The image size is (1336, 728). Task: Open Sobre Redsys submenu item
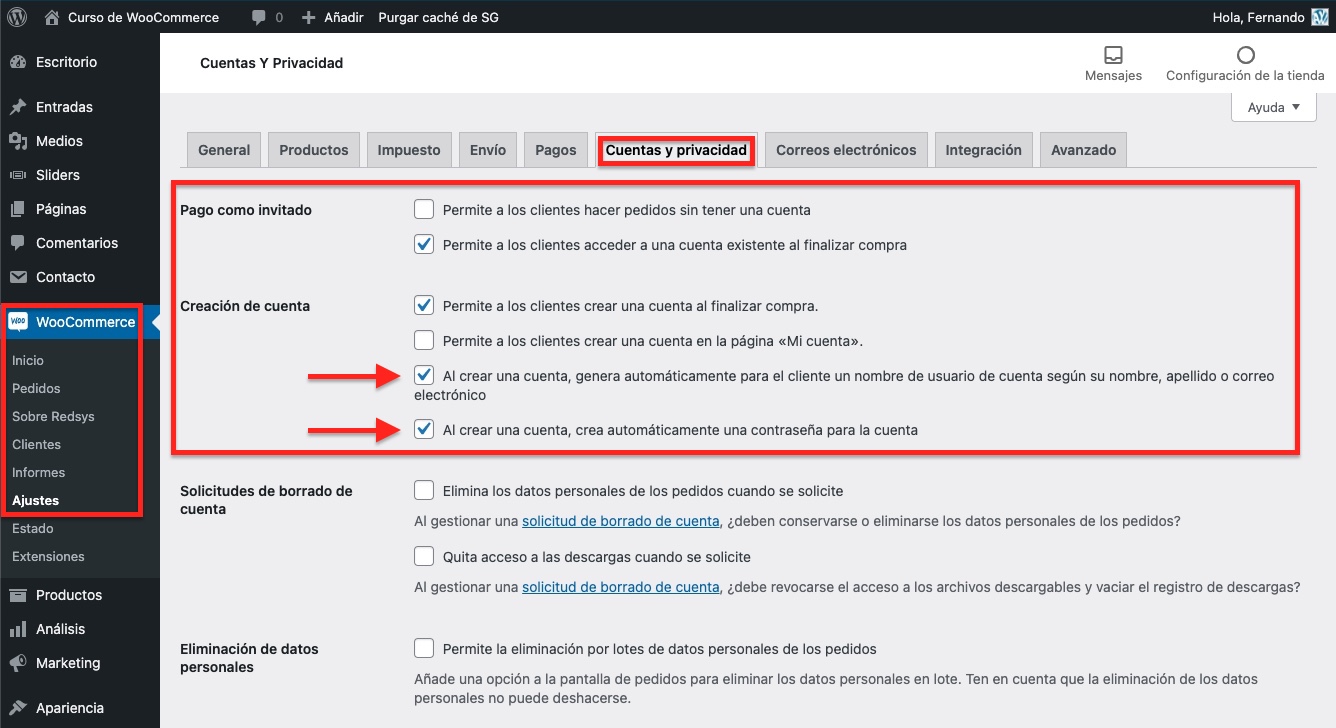point(53,416)
